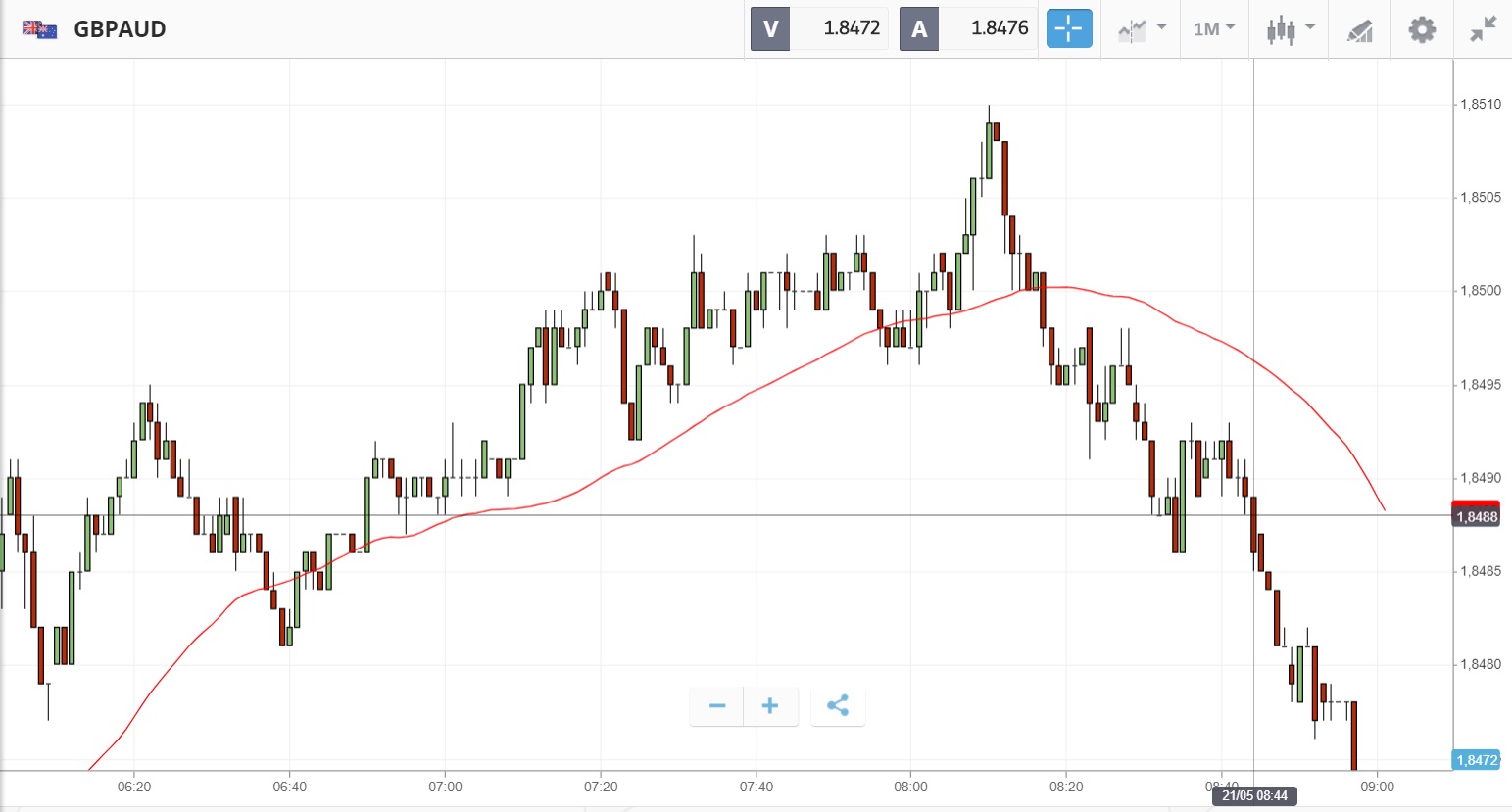Click the V sell button
The height and width of the screenshot is (812, 1512).
tap(770, 28)
